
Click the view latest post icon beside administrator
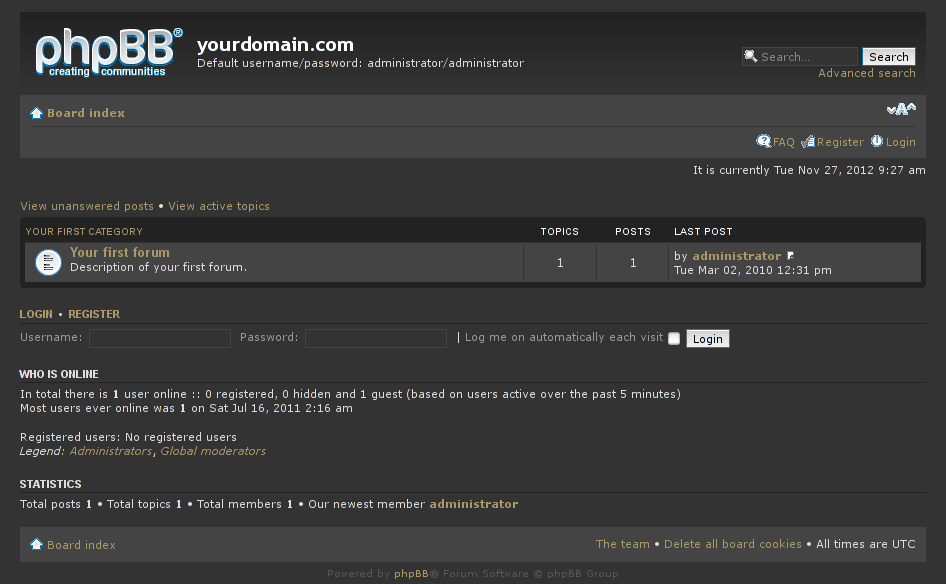click(x=790, y=256)
